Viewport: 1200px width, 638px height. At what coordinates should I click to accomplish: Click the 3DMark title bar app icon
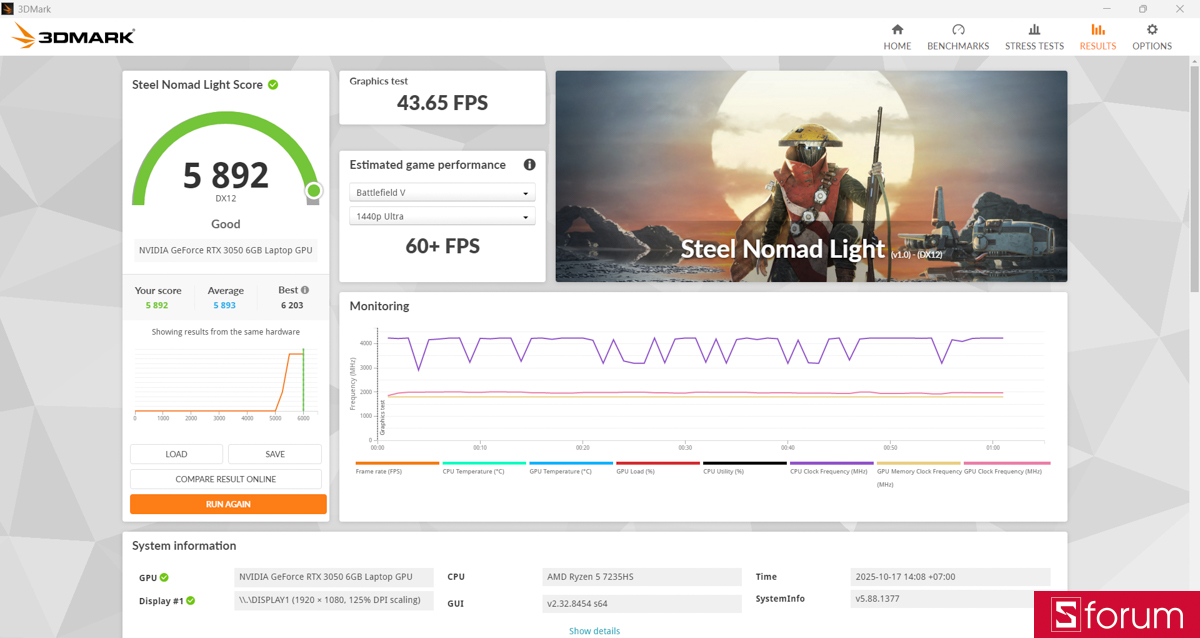[8, 8]
